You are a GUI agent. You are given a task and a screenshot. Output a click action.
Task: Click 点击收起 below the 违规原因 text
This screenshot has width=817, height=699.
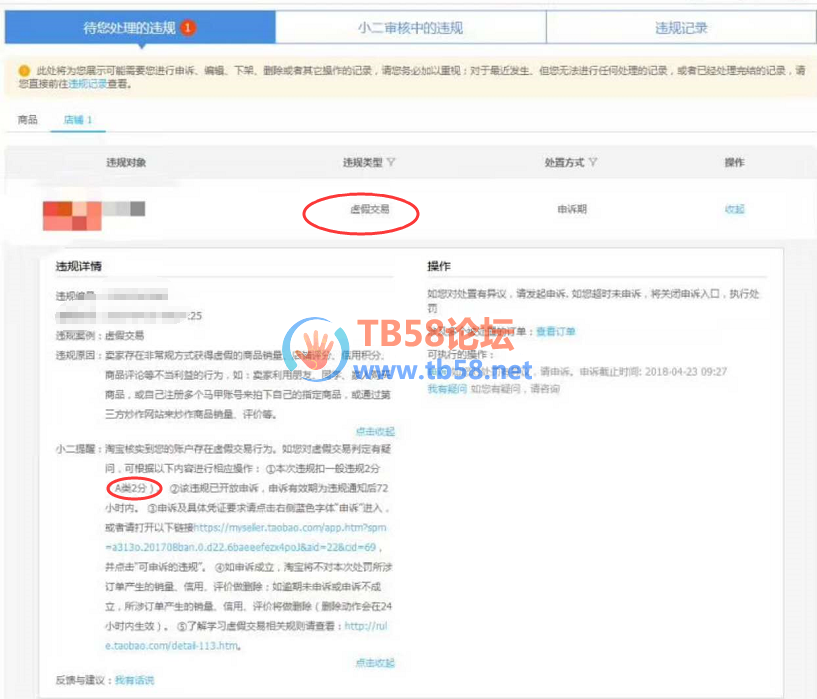375,431
